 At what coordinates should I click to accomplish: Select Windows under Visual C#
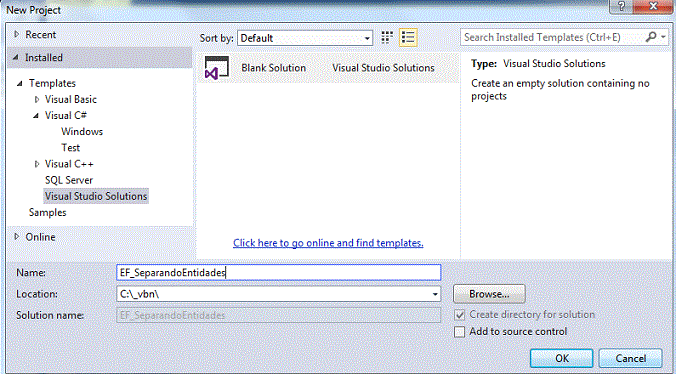82,132
